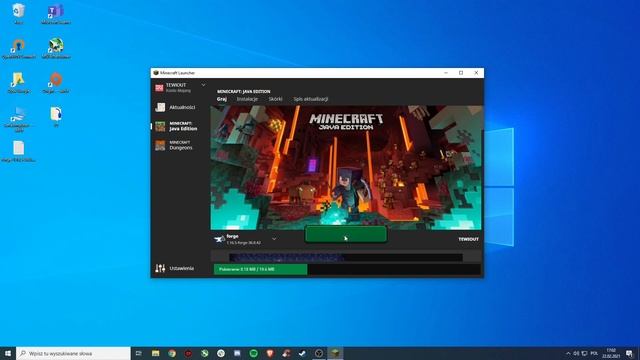
Task: Click the forge anvil profile icon
Action: click(219, 239)
